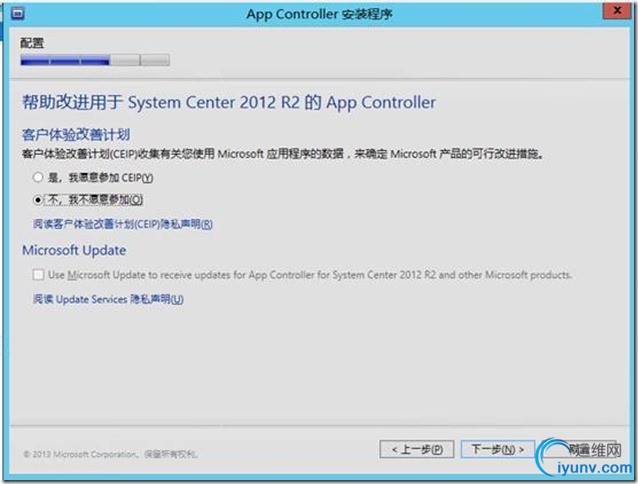This screenshot has width=638, height=484.
Task: Go back with the 上一步 button
Action: click(x=417, y=449)
